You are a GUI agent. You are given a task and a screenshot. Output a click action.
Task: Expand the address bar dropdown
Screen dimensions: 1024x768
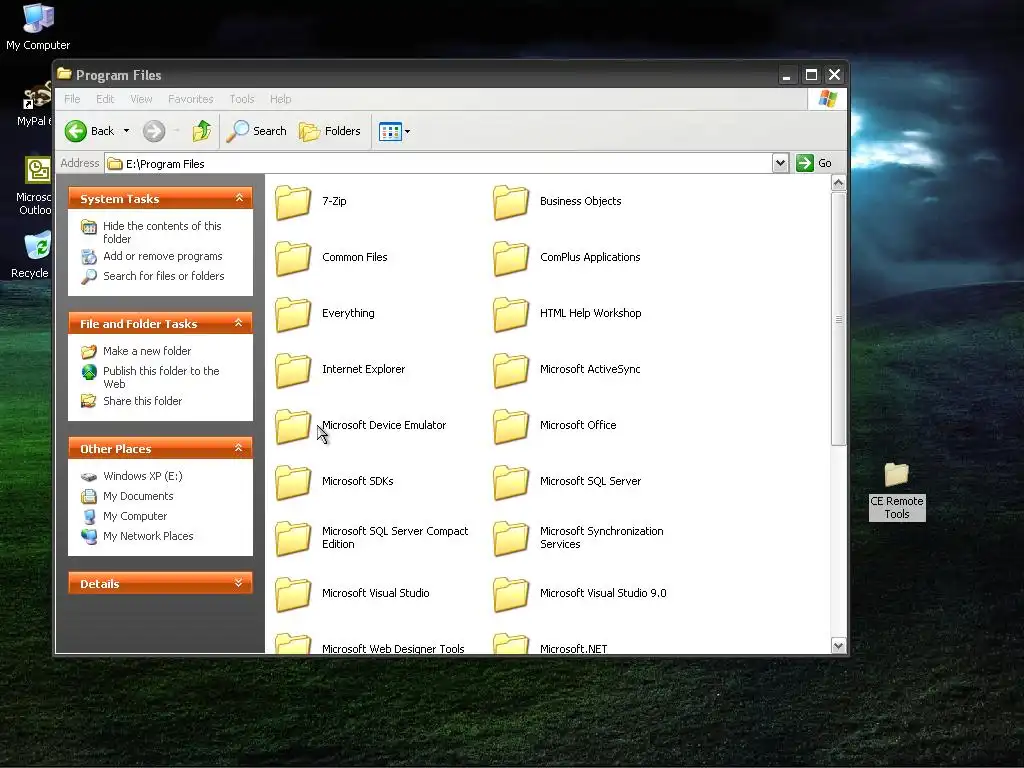780,163
